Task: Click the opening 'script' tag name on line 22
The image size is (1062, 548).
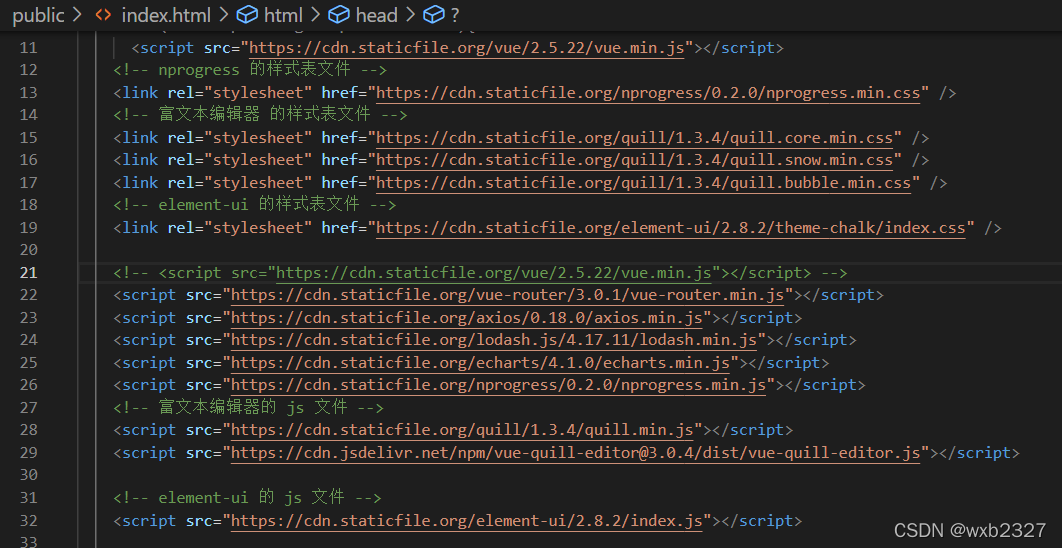Action: coord(150,295)
